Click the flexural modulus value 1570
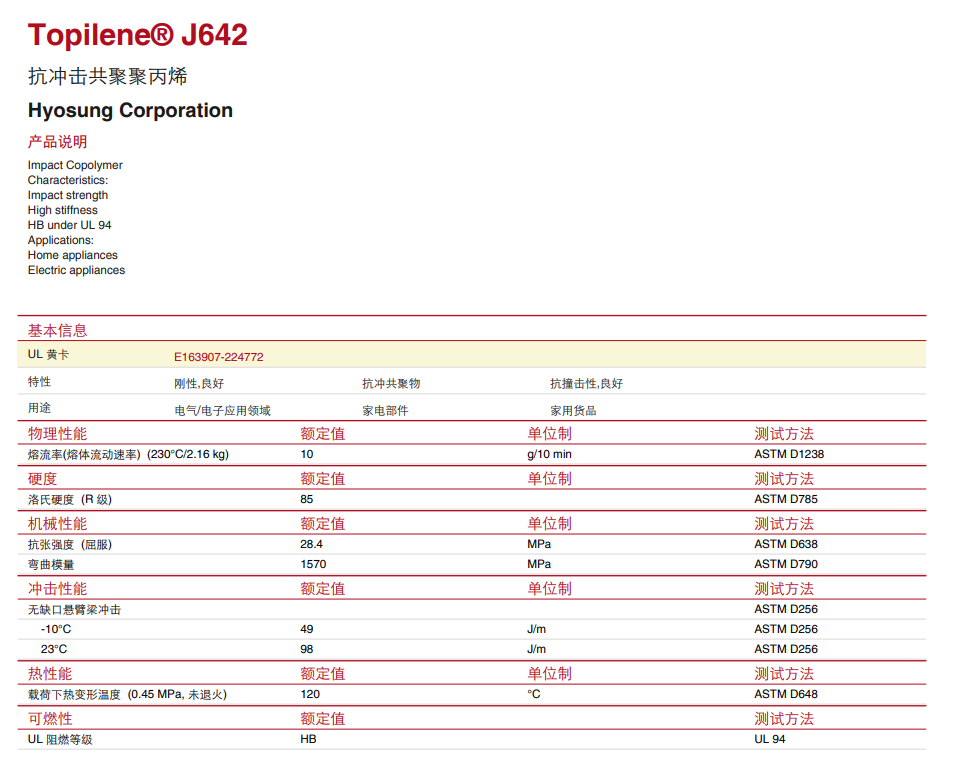957x761 pixels. coord(314,564)
